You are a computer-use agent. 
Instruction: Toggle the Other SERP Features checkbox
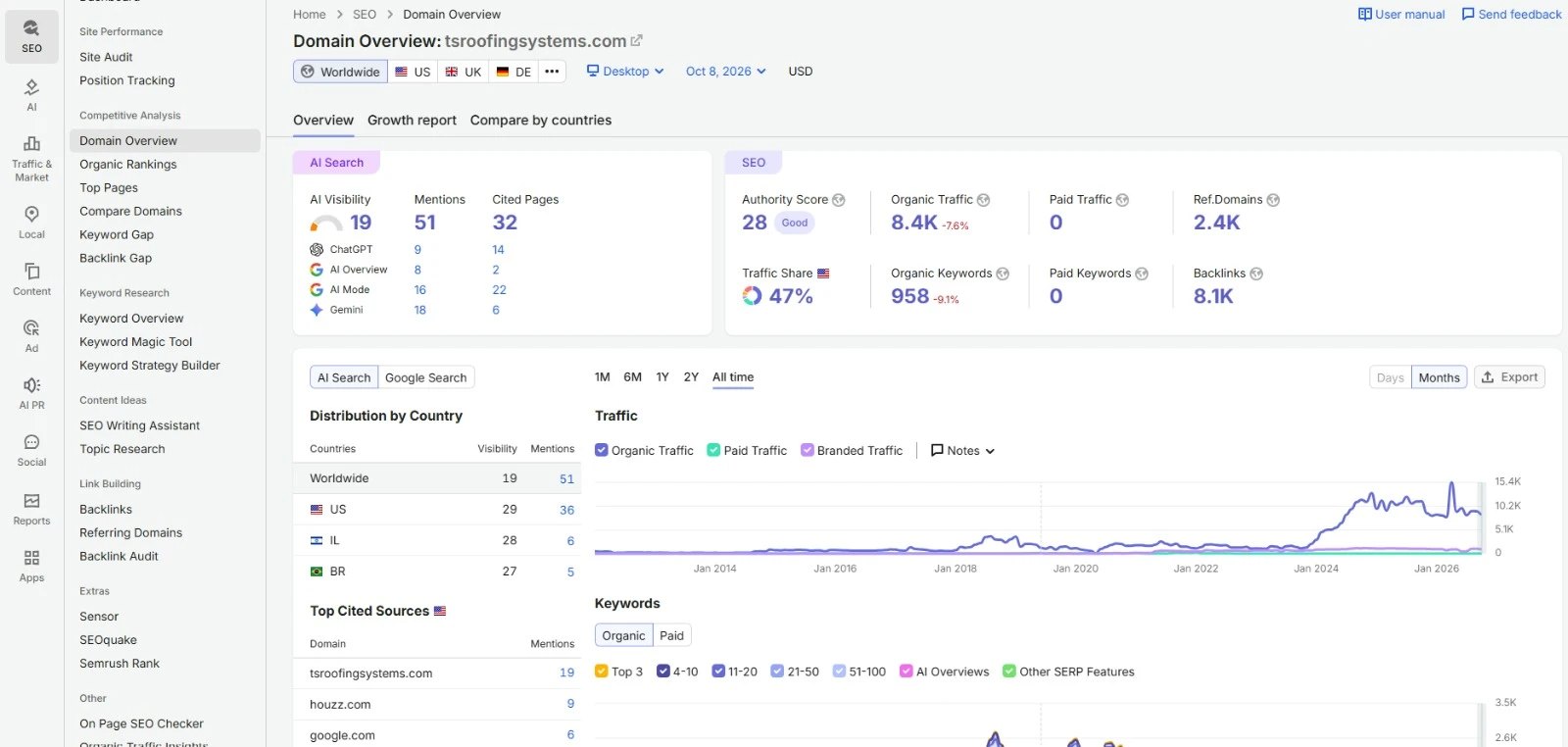point(1009,671)
